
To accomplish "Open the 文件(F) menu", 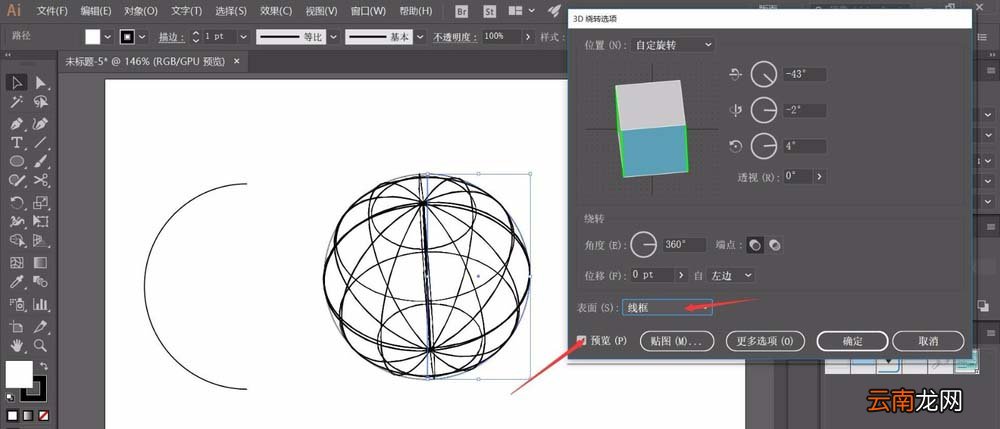I will click(x=52, y=11).
